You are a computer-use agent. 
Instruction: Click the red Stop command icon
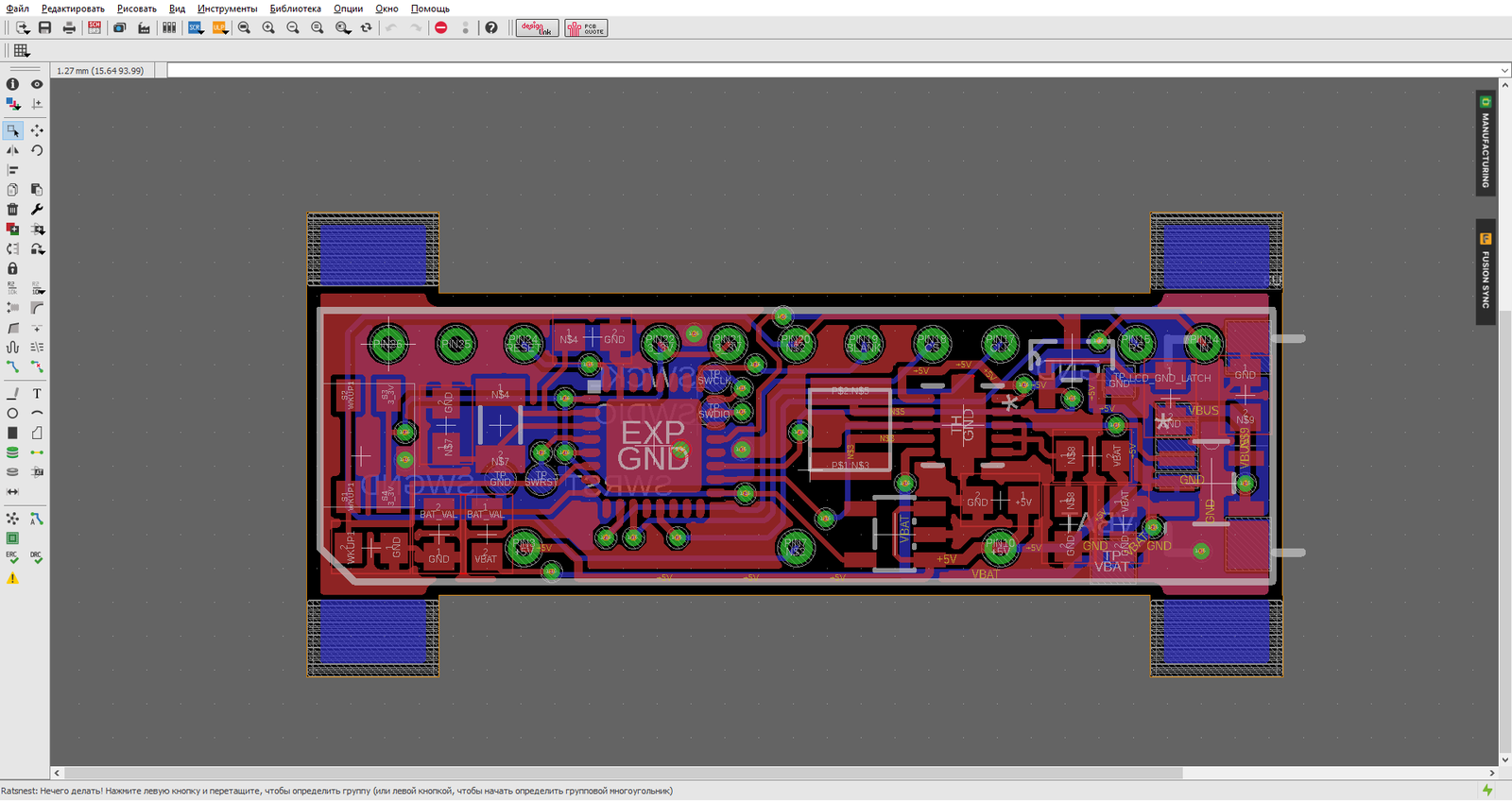(440, 27)
